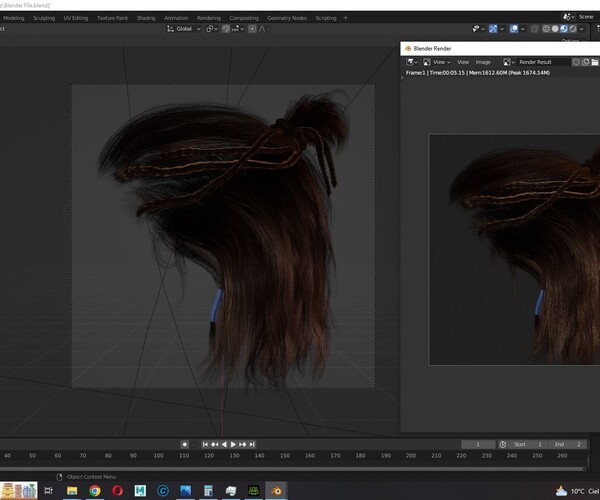600x500 pixels.
Task: Open Calculator from taskbar
Action: [208, 490]
